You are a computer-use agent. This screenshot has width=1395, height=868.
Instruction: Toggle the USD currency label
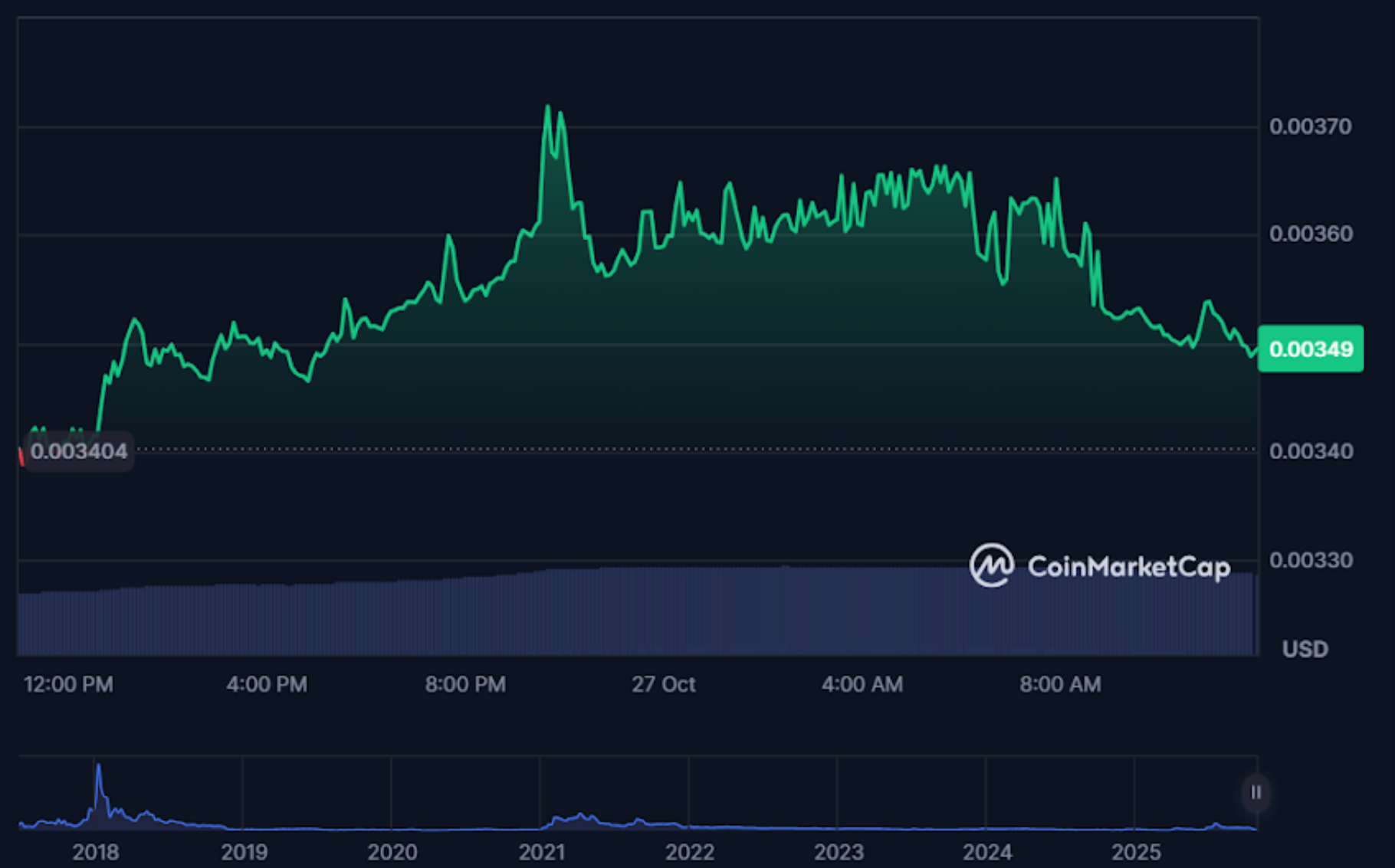pyautogui.click(x=1305, y=649)
